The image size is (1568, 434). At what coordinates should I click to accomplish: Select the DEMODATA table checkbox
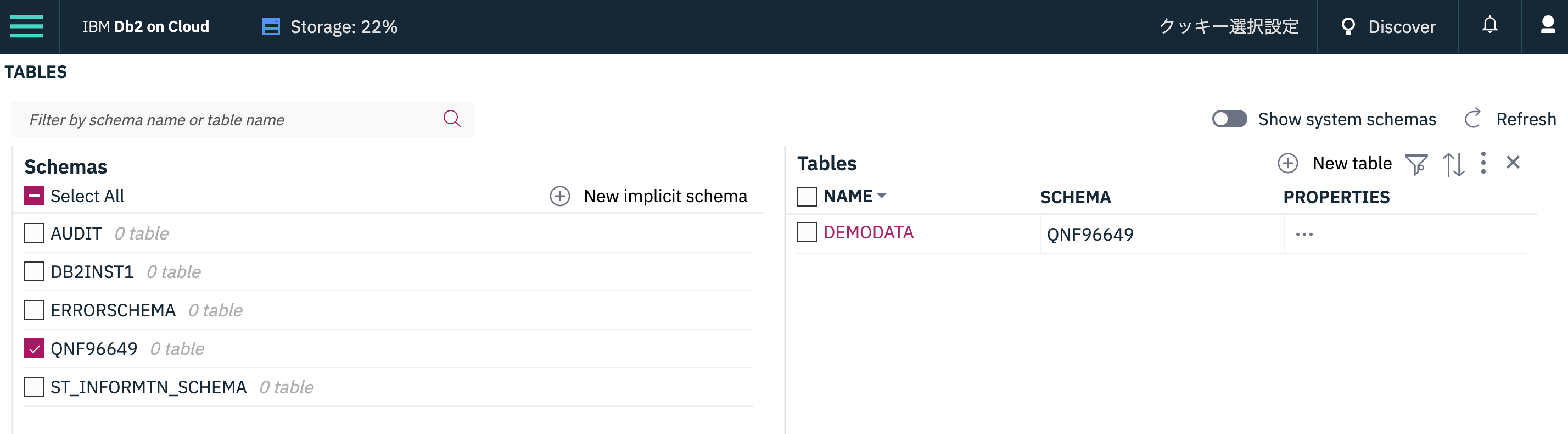807,232
